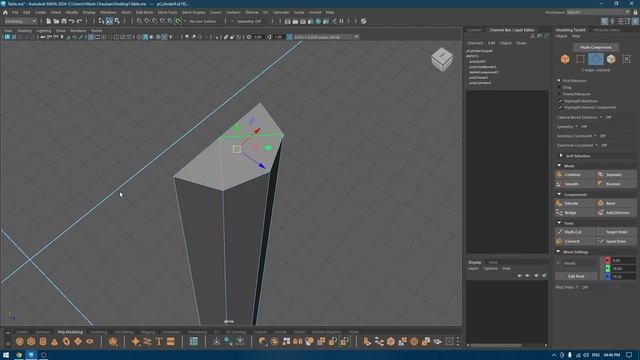The image size is (640, 360).
Task: Toggle blue Z axis lock in Move Settings
Action: pos(608,276)
